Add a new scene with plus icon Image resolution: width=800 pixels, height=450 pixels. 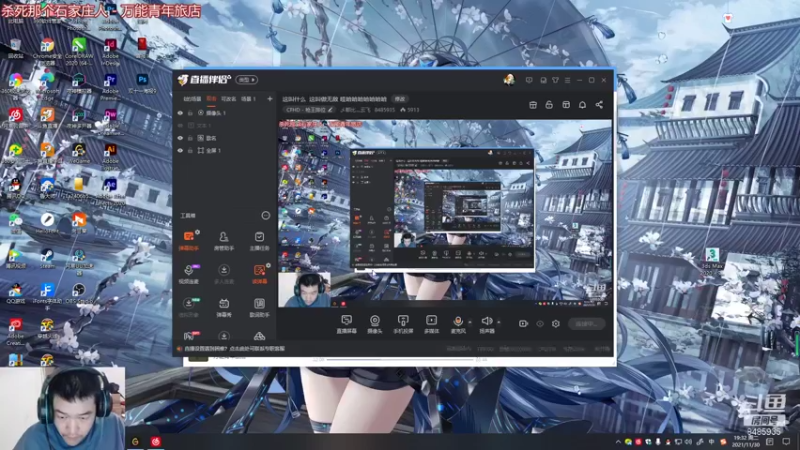(270, 98)
